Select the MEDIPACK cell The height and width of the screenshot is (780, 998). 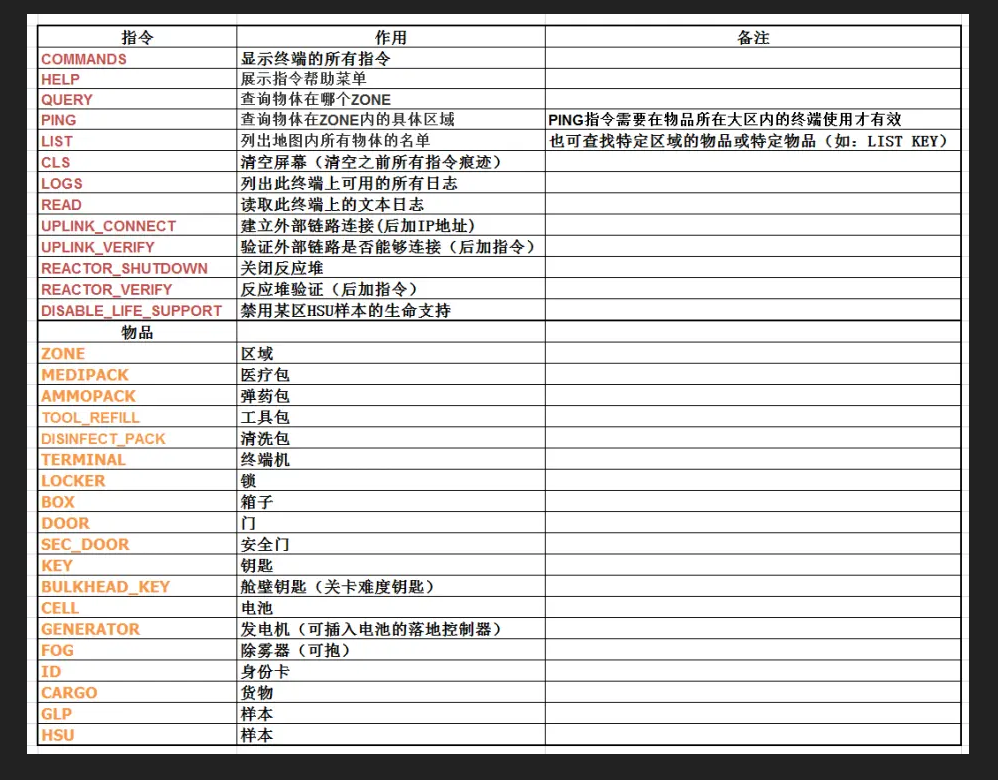[137, 374]
